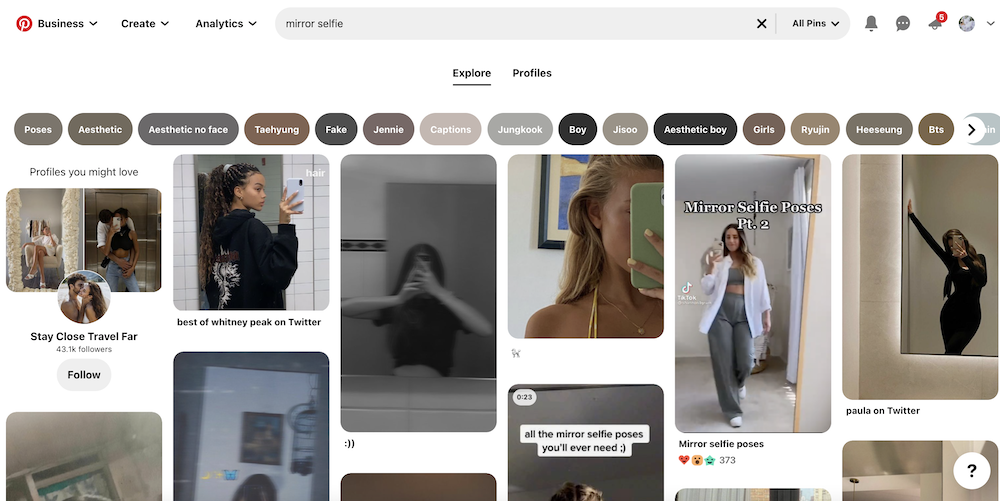The width and height of the screenshot is (1000, 501).
Task: Select the Explore tab
Action: [471, 73]
